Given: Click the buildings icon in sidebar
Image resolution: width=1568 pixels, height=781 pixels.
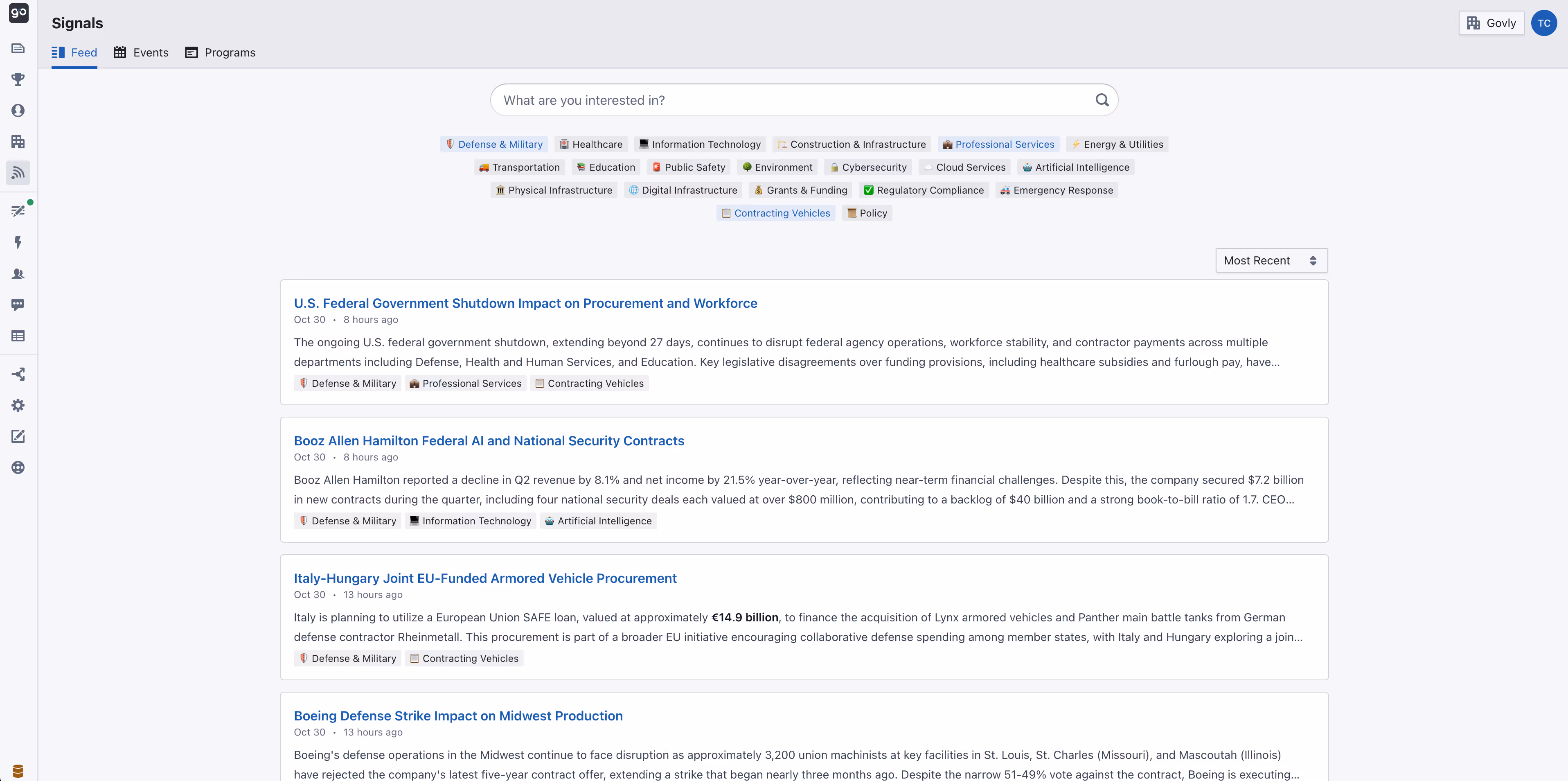Looking at the screenshot, I should 18,142.
